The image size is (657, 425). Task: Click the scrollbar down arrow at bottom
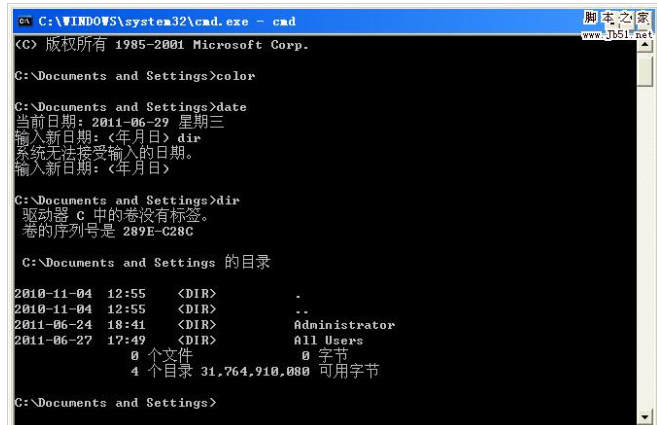tap(644, 414)
